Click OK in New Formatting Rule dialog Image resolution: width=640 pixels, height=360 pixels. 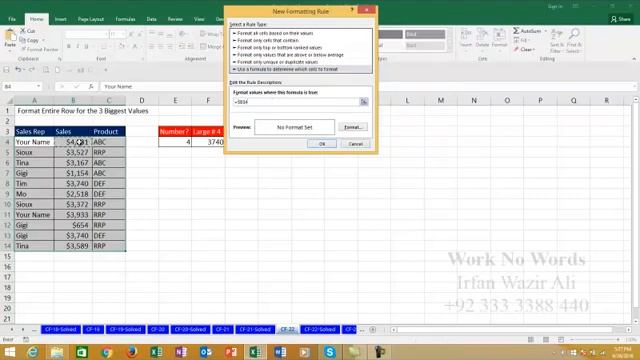point(322,144)
